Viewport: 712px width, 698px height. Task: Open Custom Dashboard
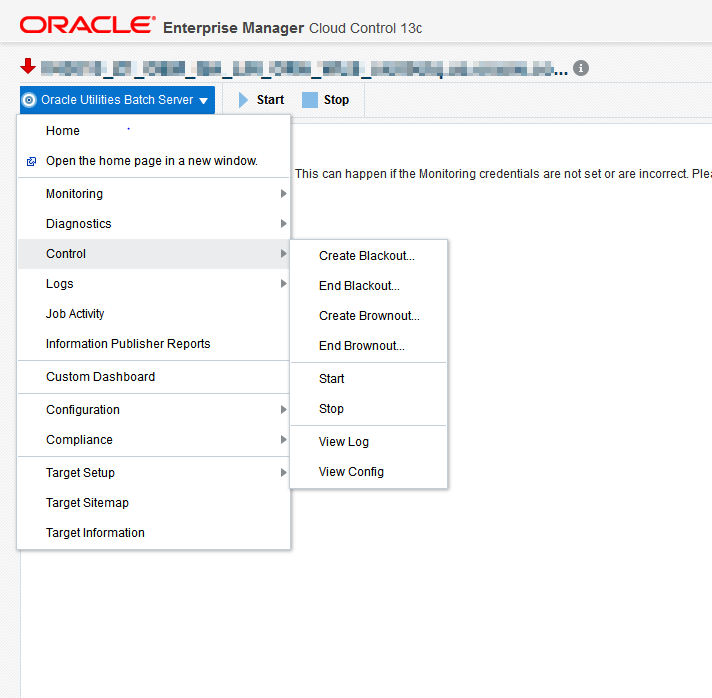click(153, 377)
